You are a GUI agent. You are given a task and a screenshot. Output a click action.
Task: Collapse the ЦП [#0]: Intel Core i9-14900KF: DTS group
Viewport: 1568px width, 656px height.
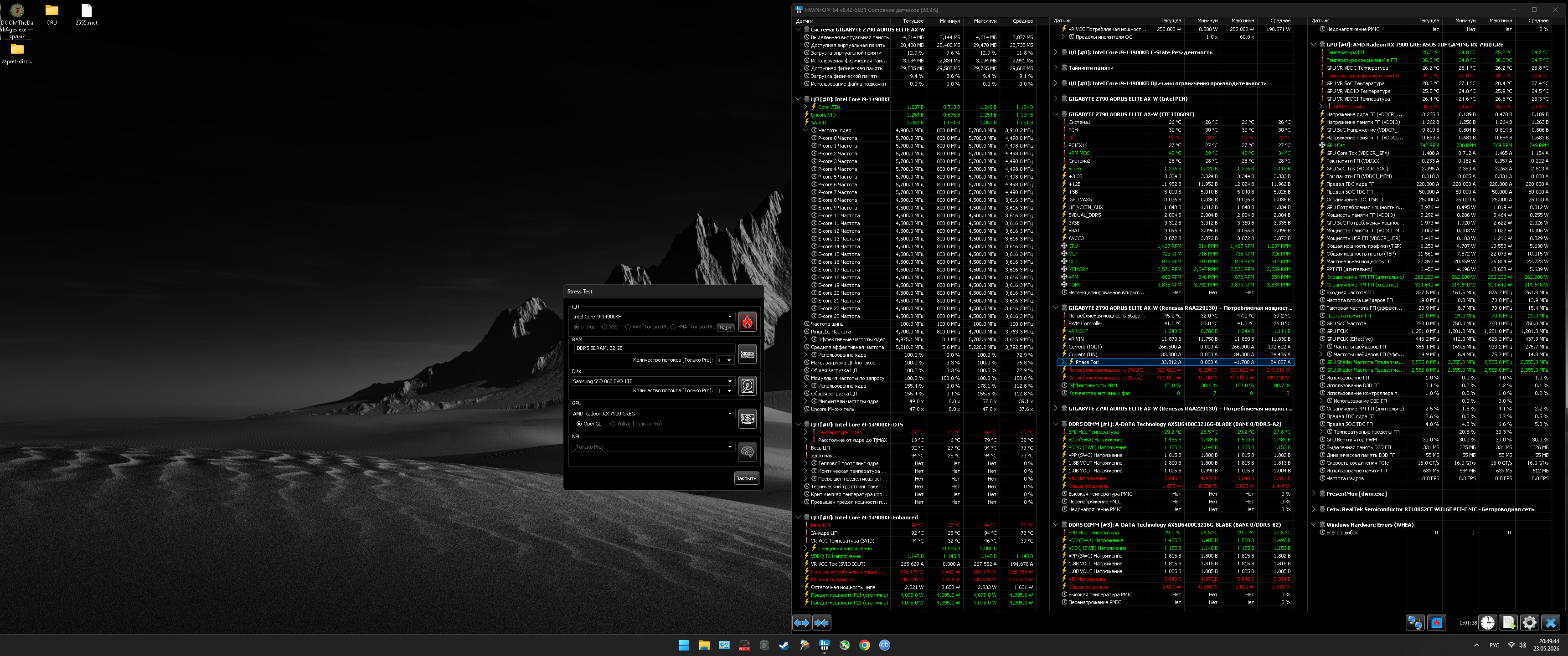click(798, 425)
